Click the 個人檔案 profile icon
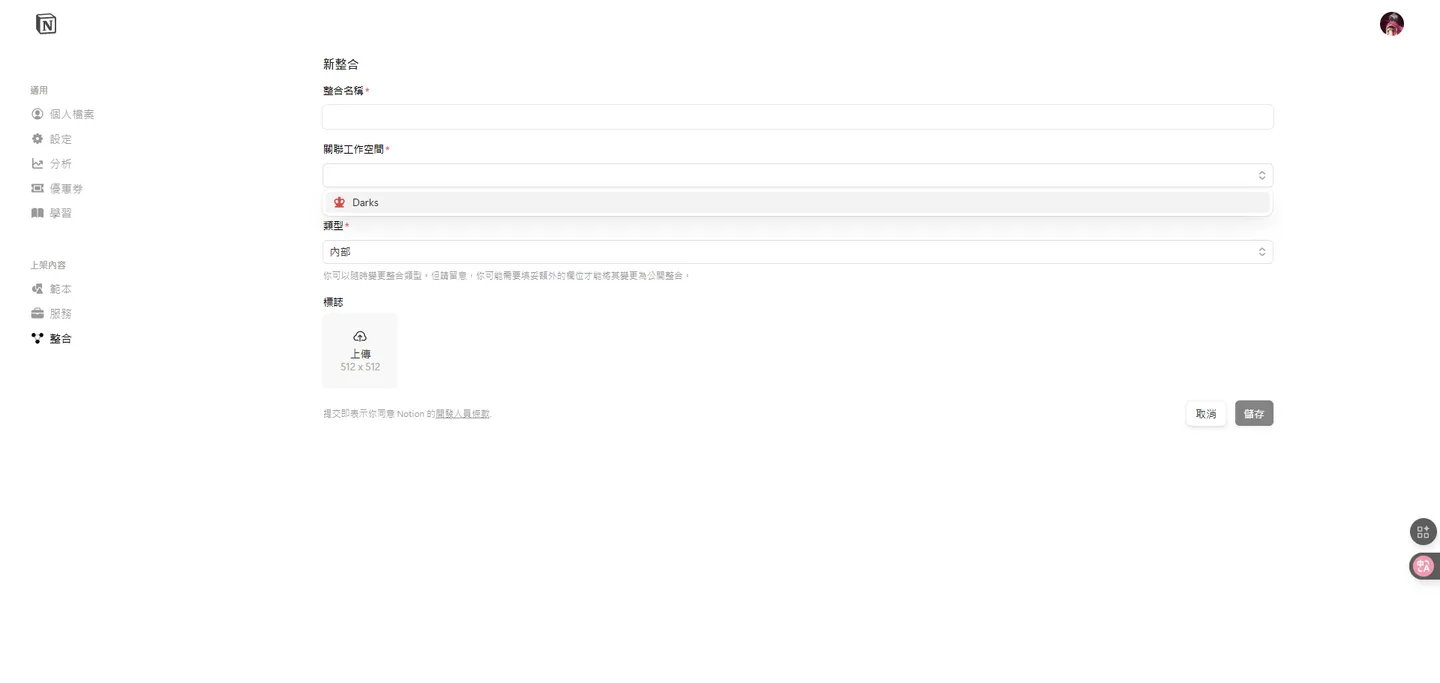 [x=38, y=114]
